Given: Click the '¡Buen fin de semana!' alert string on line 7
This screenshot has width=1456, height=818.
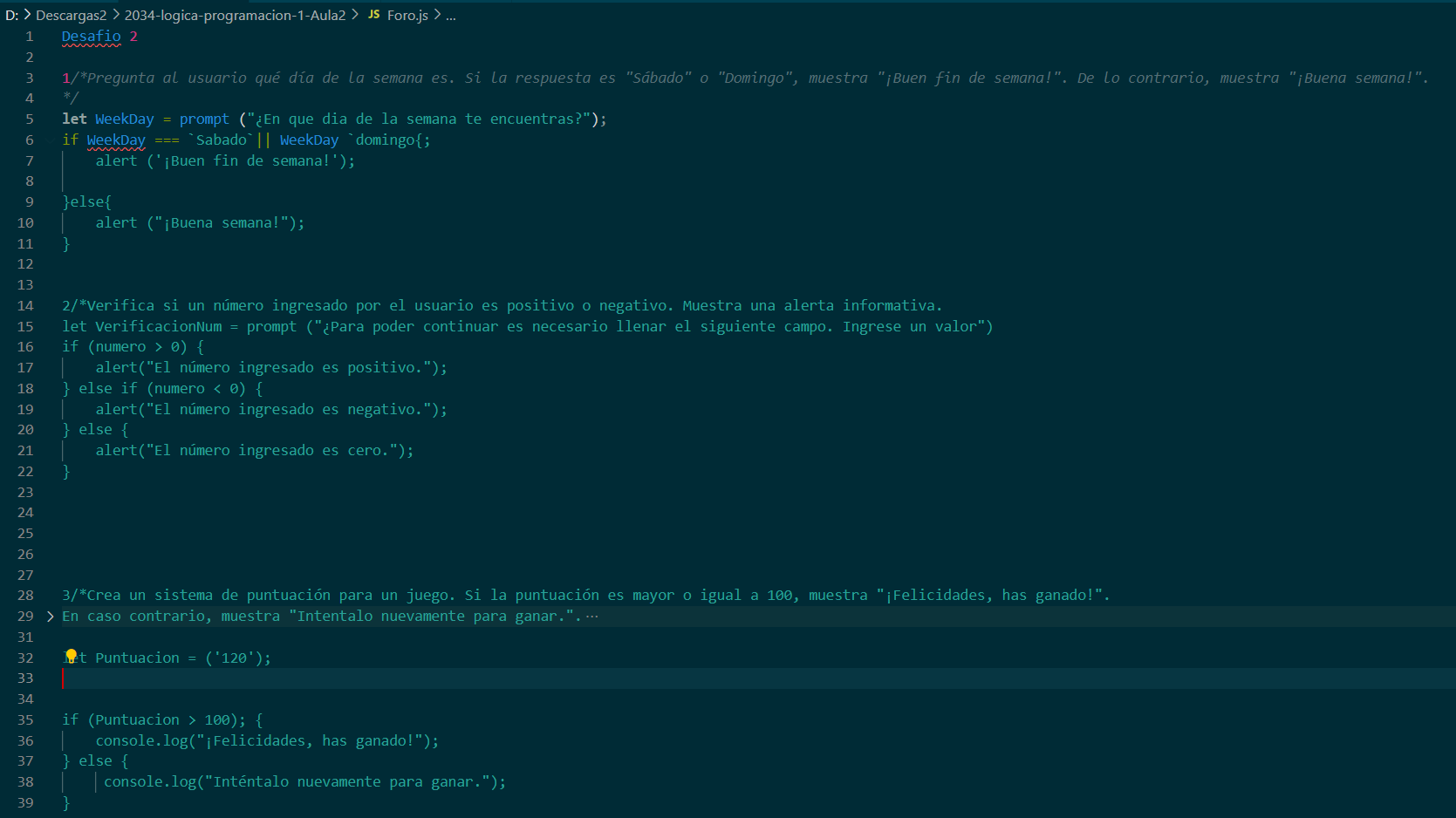Looking at the screenshot, I should (247, 160).
